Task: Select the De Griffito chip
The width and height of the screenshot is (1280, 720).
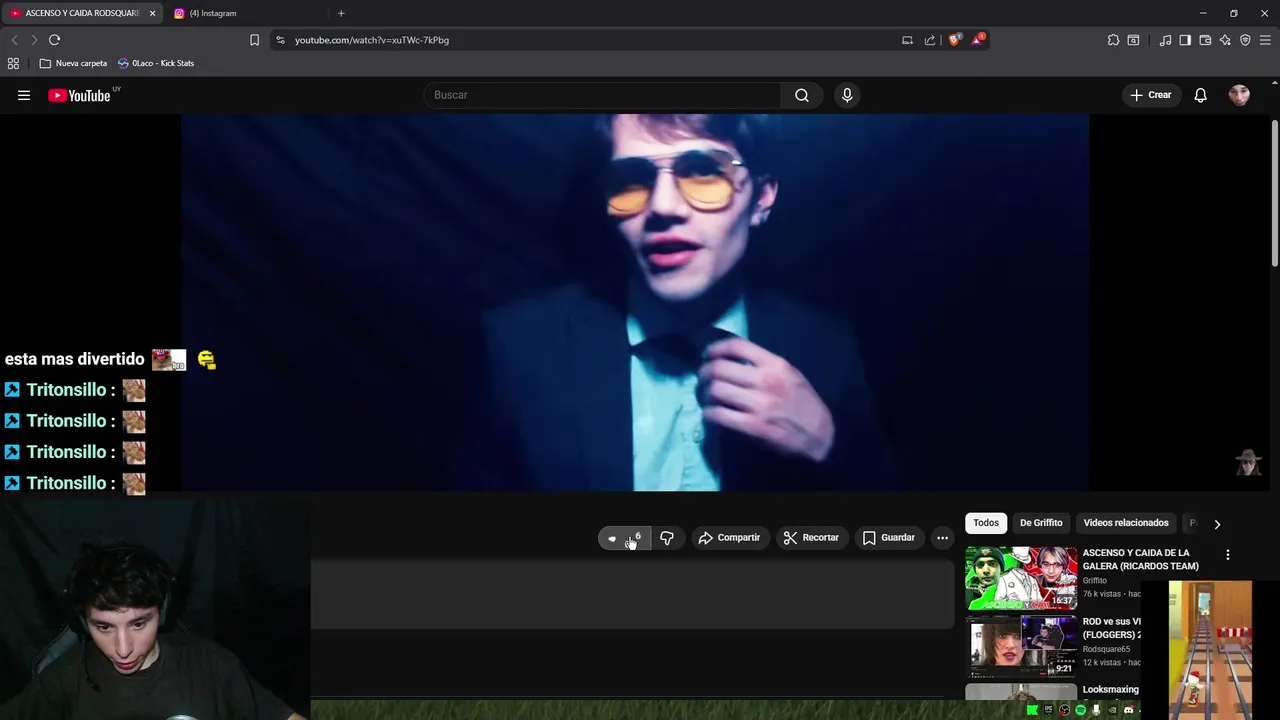Action: pyautogui.click(x=1041, y=523)
